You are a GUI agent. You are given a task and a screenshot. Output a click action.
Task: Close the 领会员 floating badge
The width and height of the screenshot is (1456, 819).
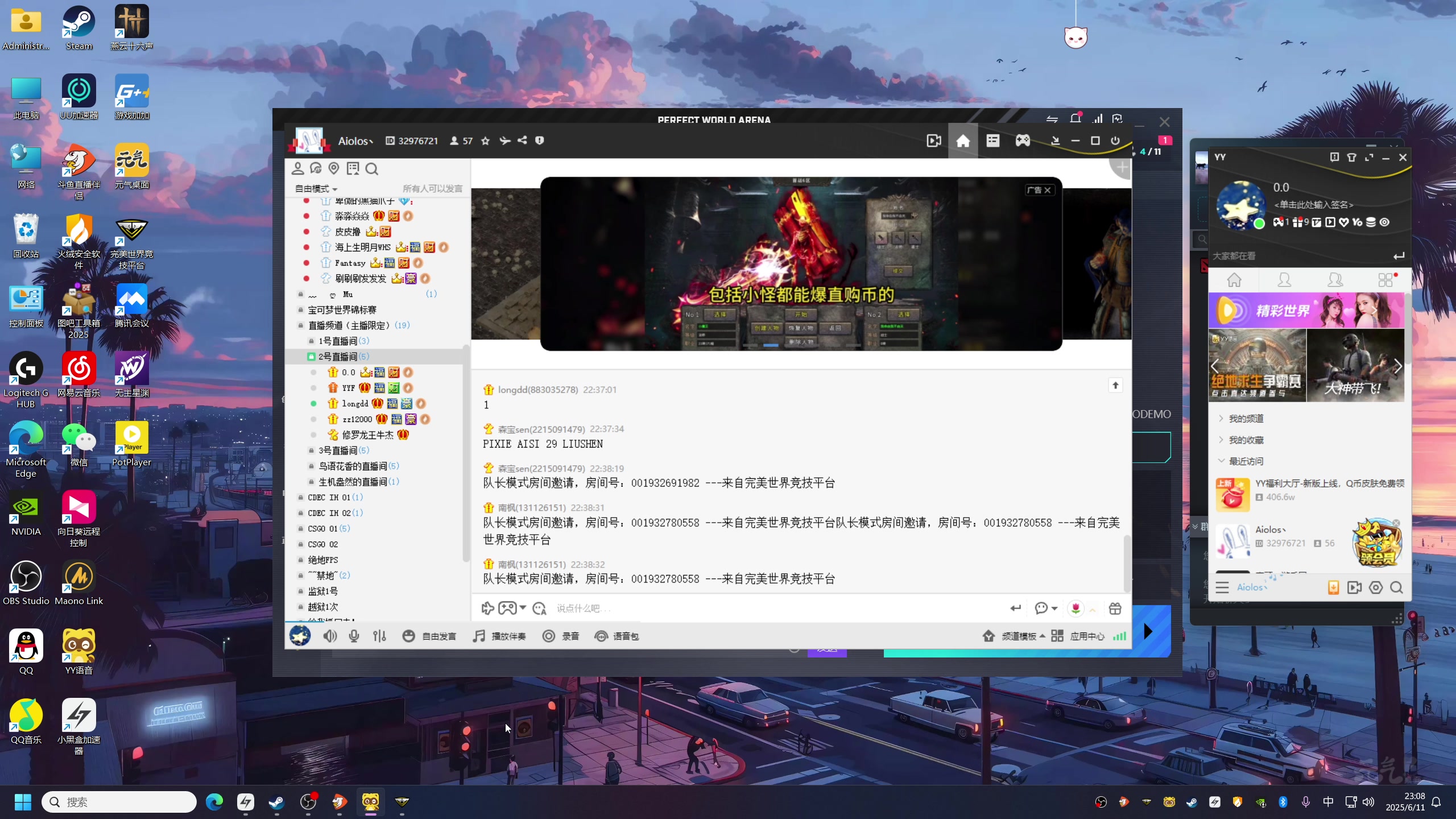point(1396,523)
